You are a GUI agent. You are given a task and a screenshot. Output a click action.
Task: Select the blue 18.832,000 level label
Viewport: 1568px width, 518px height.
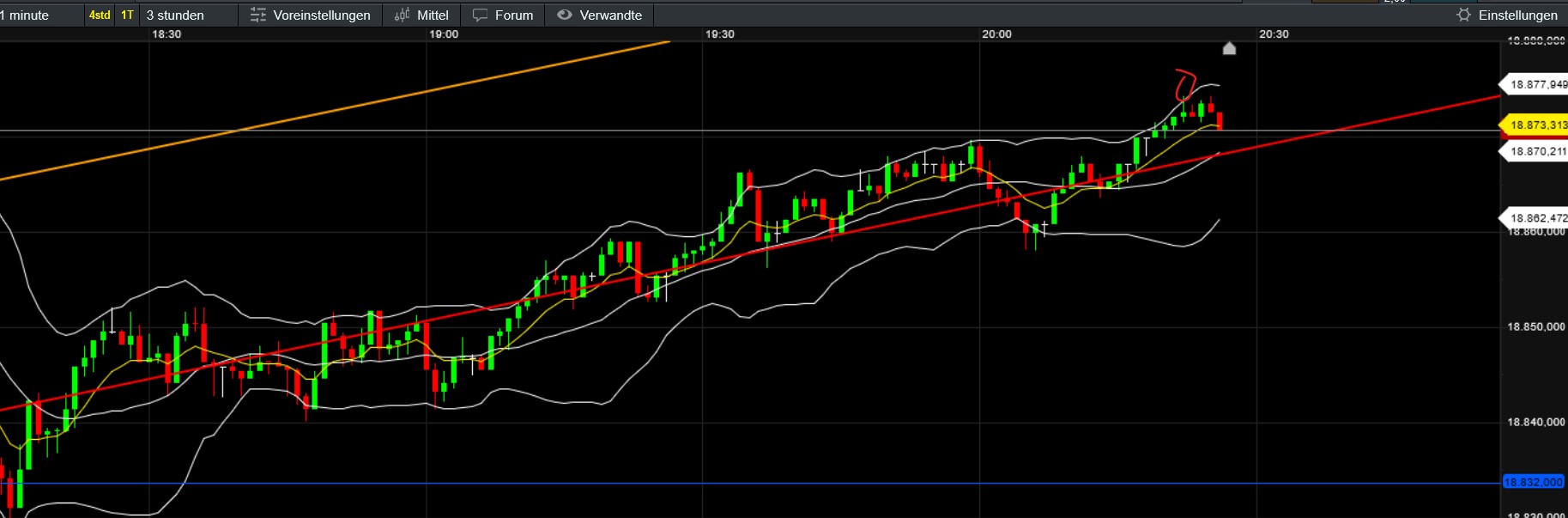point(1535,482)
